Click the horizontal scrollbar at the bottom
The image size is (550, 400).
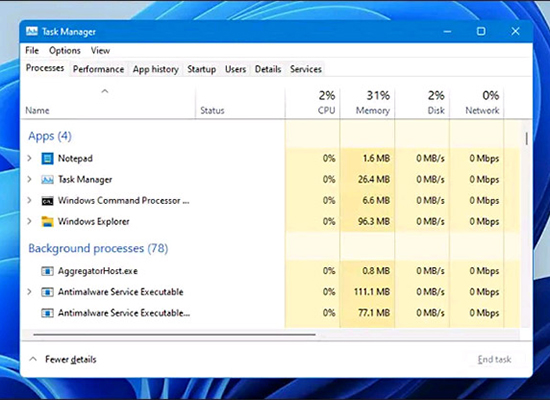coord(174,335)
